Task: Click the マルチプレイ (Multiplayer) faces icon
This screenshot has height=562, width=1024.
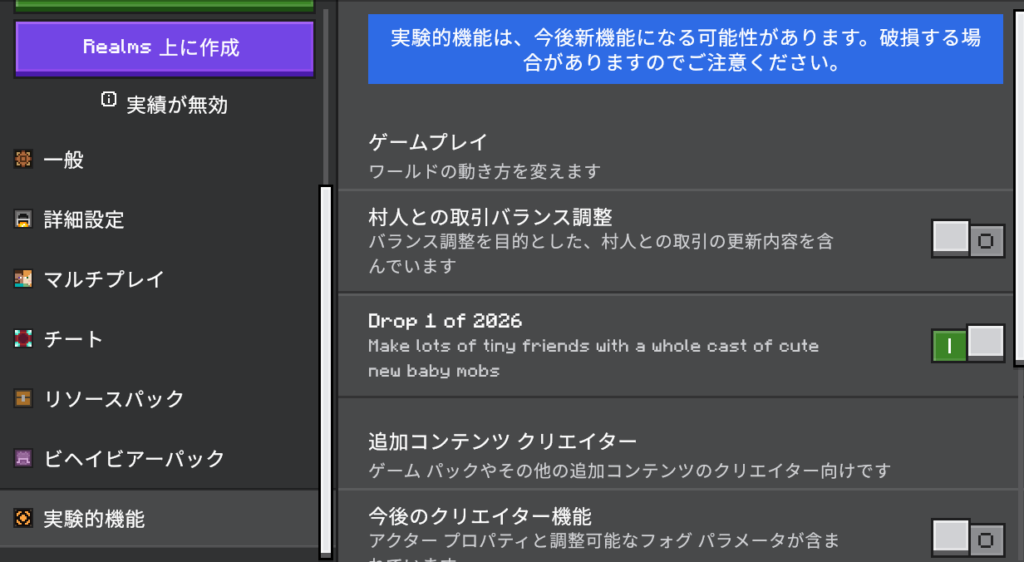Action: pyautogui.click(x=23, y=279)
